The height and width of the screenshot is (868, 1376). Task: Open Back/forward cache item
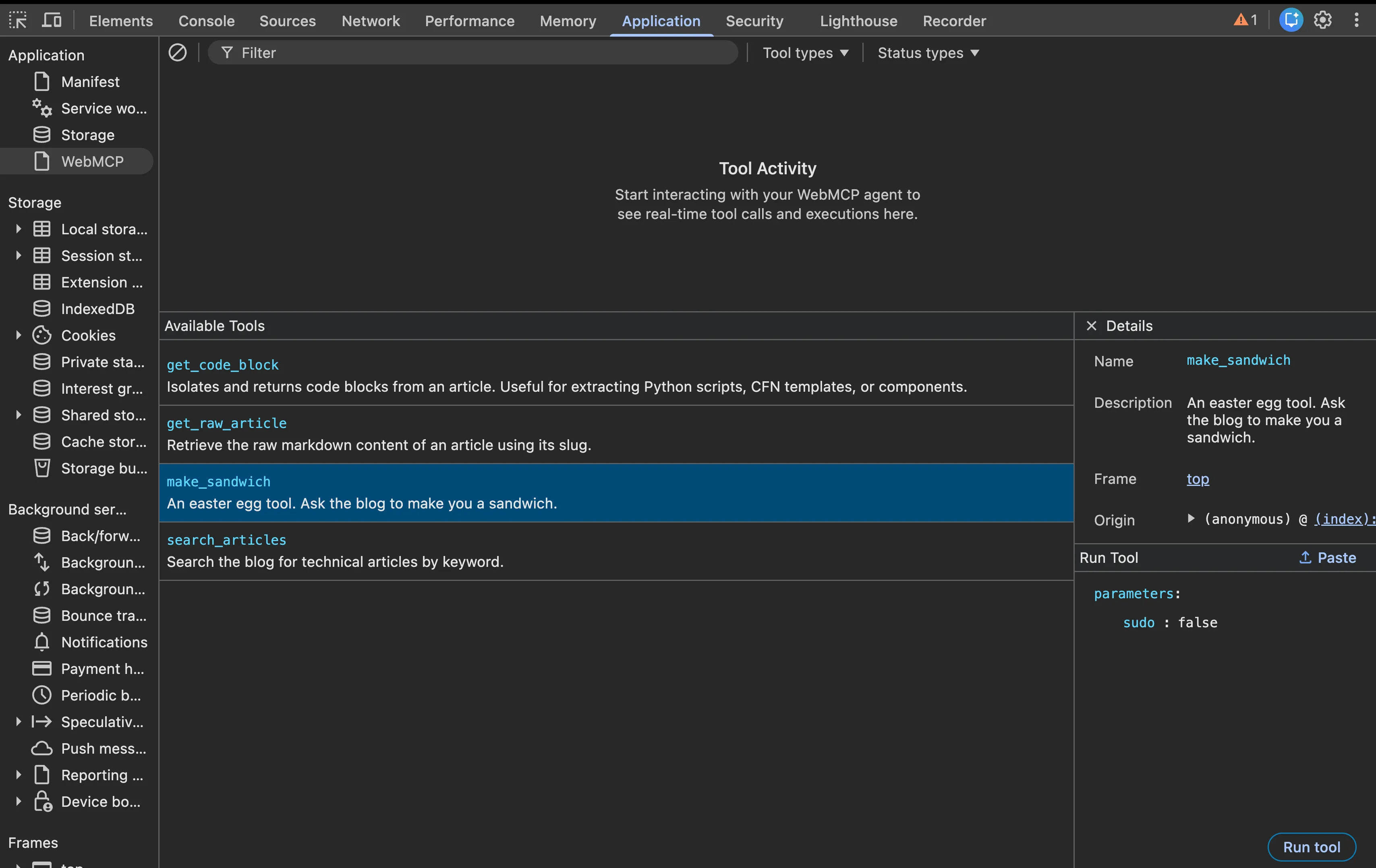tap(77, 535)
